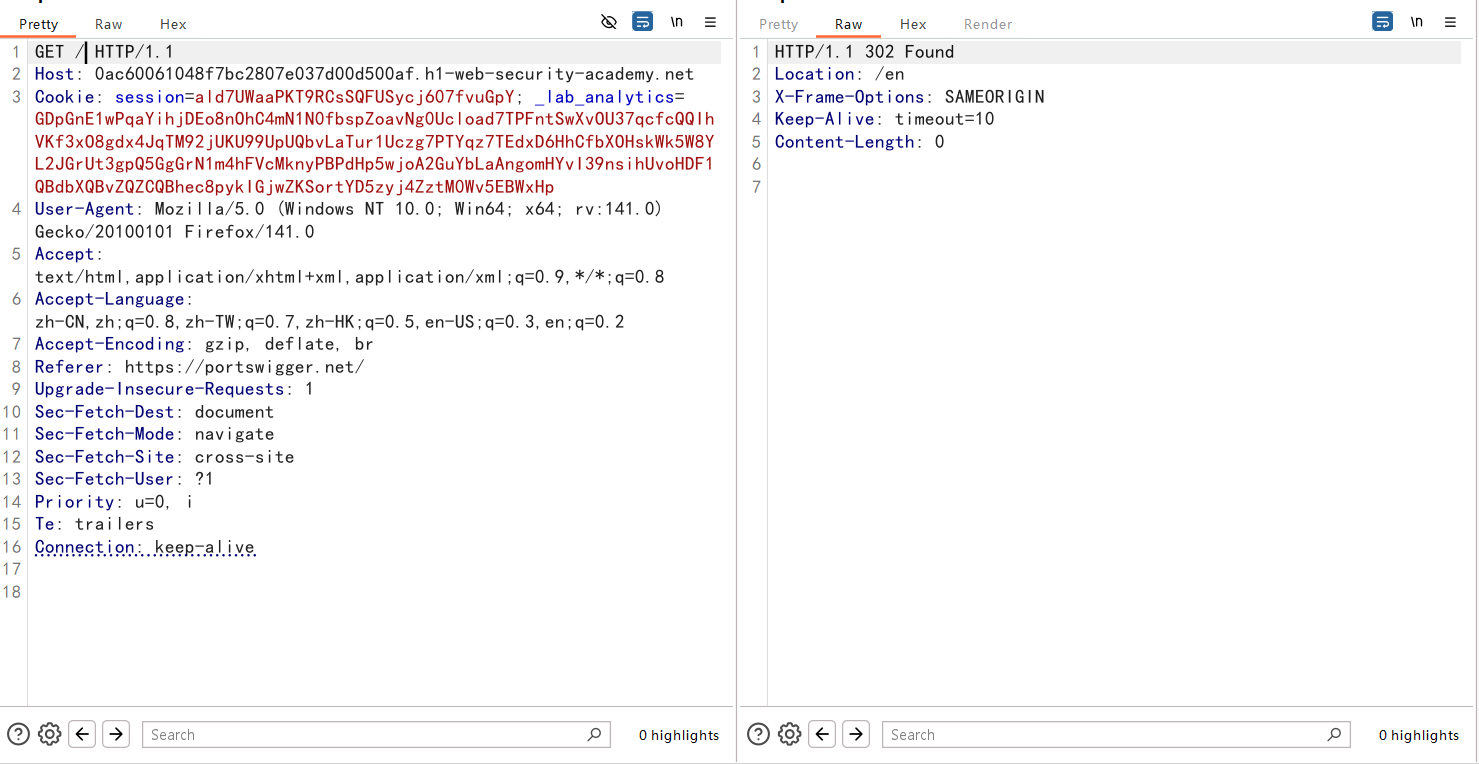Open the response Render tab
Image resolution: width=1479 pixels, height=764 pixels.
pos(987,24)
